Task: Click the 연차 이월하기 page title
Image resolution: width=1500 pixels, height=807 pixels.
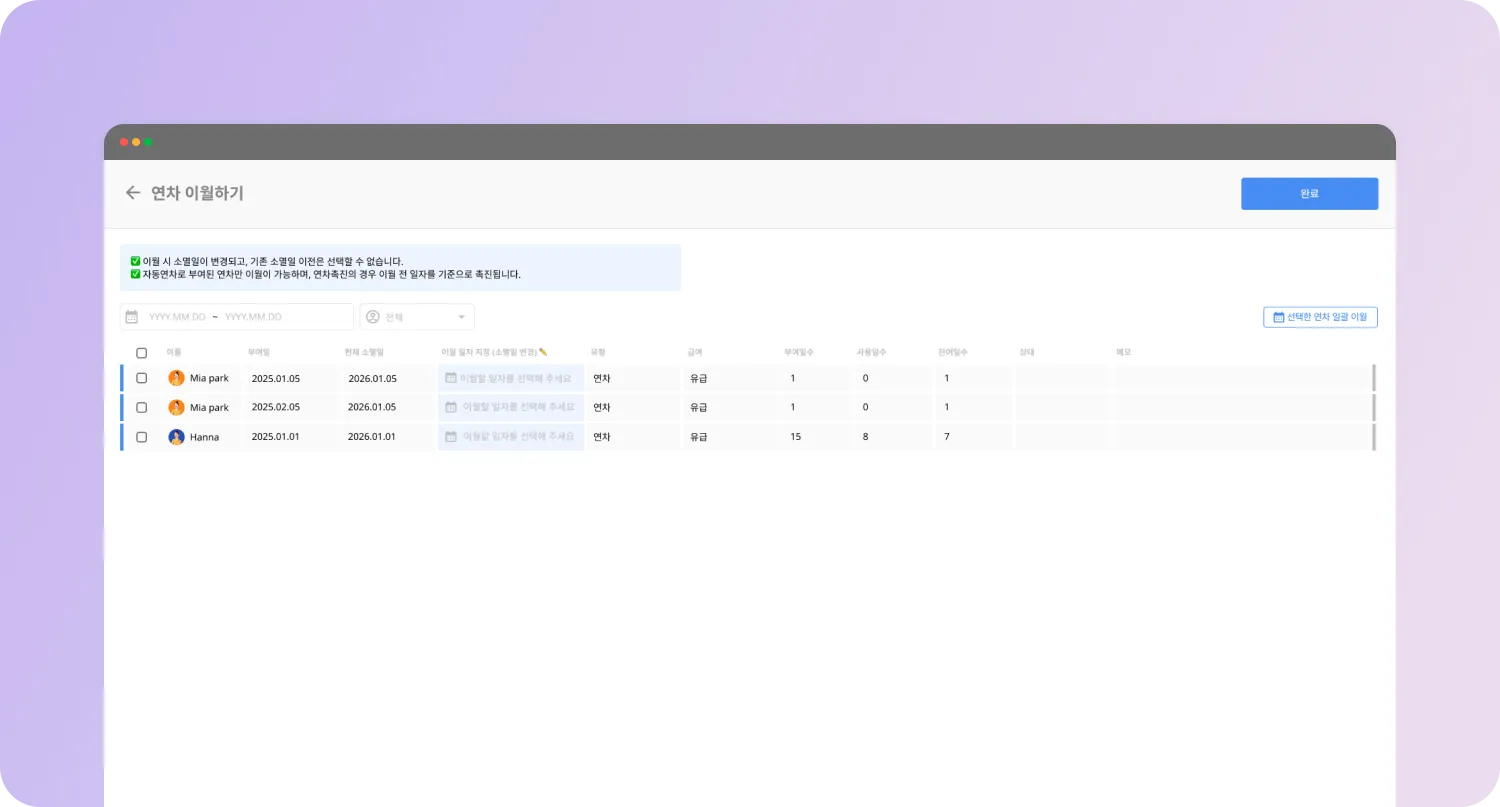Action: pyautogui.click(x=197, y=193)
